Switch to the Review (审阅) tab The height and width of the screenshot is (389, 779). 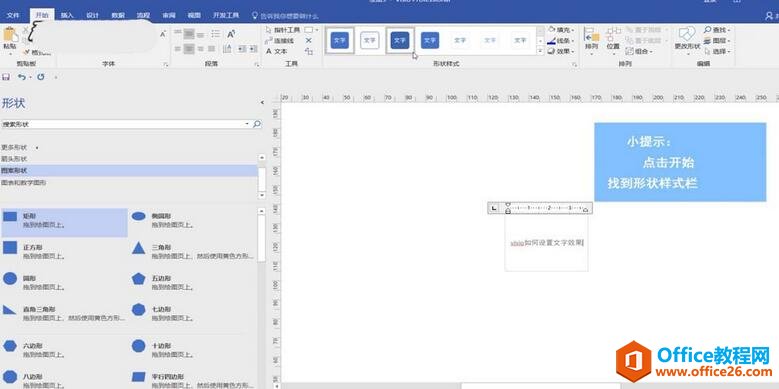coord(169,15)
